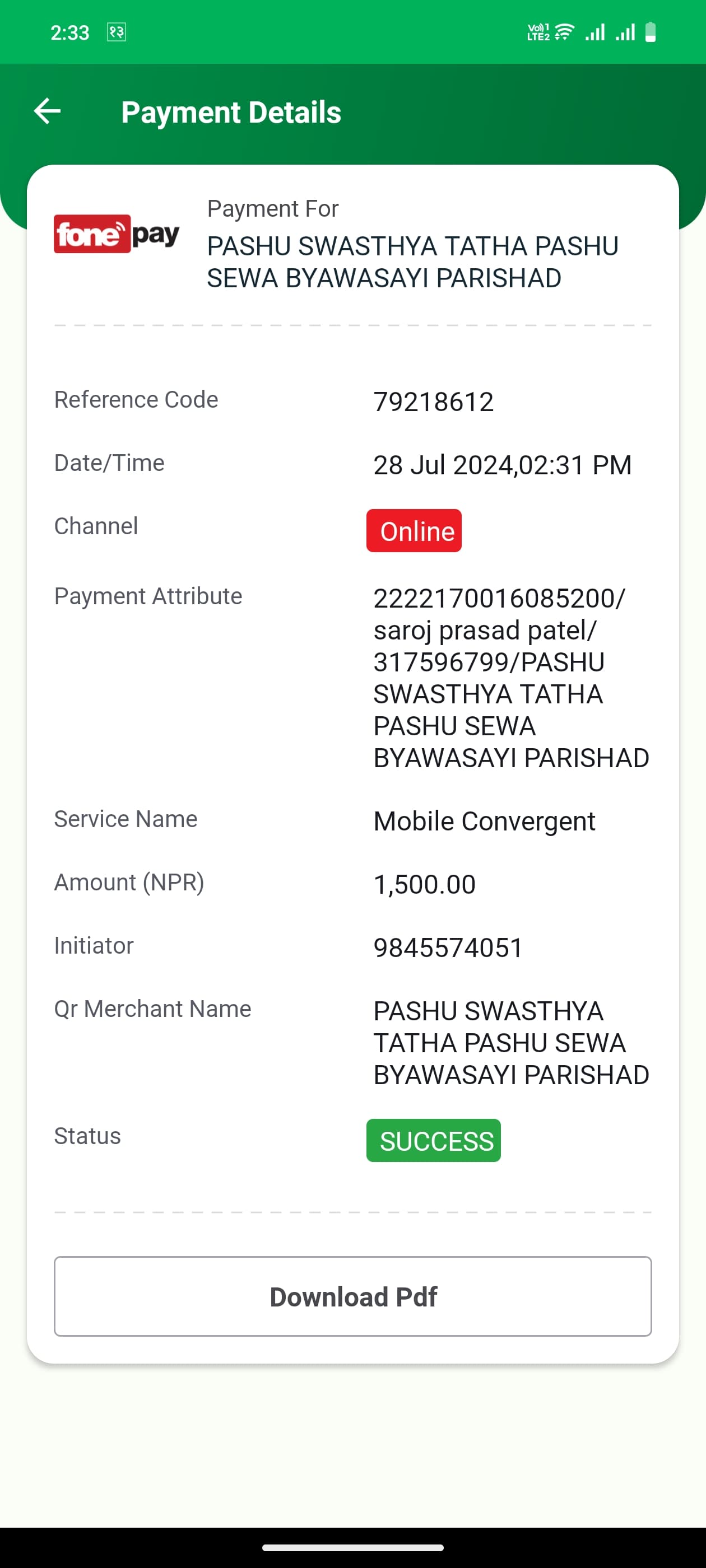Tap the amount 1,500.00 value
Image resolution: width=706 pixels, height=1568 pixels.
(424, 884)
